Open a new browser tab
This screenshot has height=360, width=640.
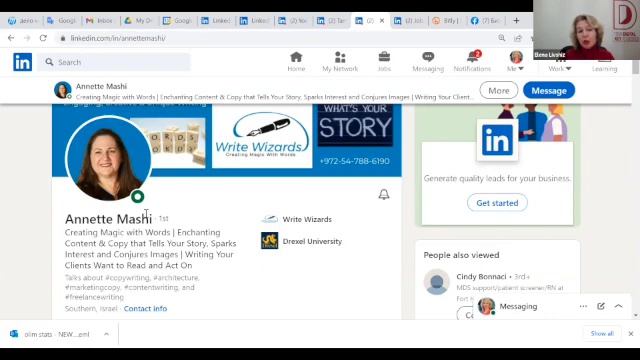tap(516, 20)
